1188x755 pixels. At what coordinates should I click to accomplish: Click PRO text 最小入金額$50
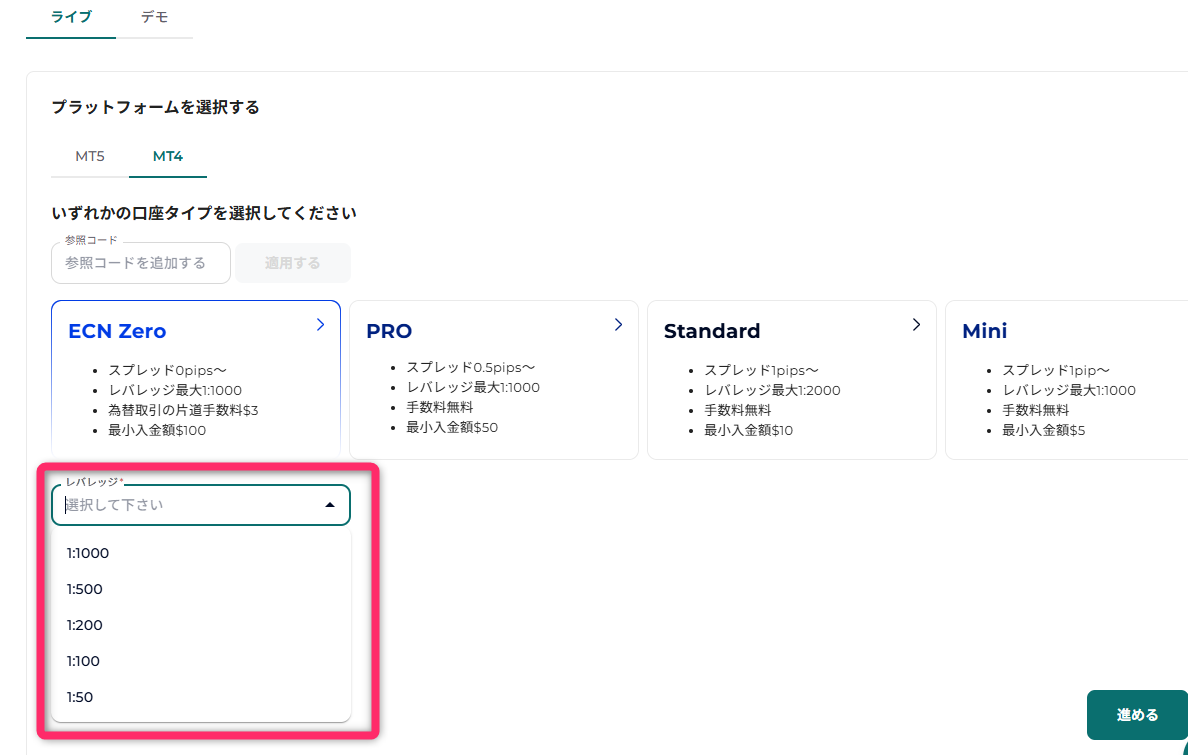452,428
